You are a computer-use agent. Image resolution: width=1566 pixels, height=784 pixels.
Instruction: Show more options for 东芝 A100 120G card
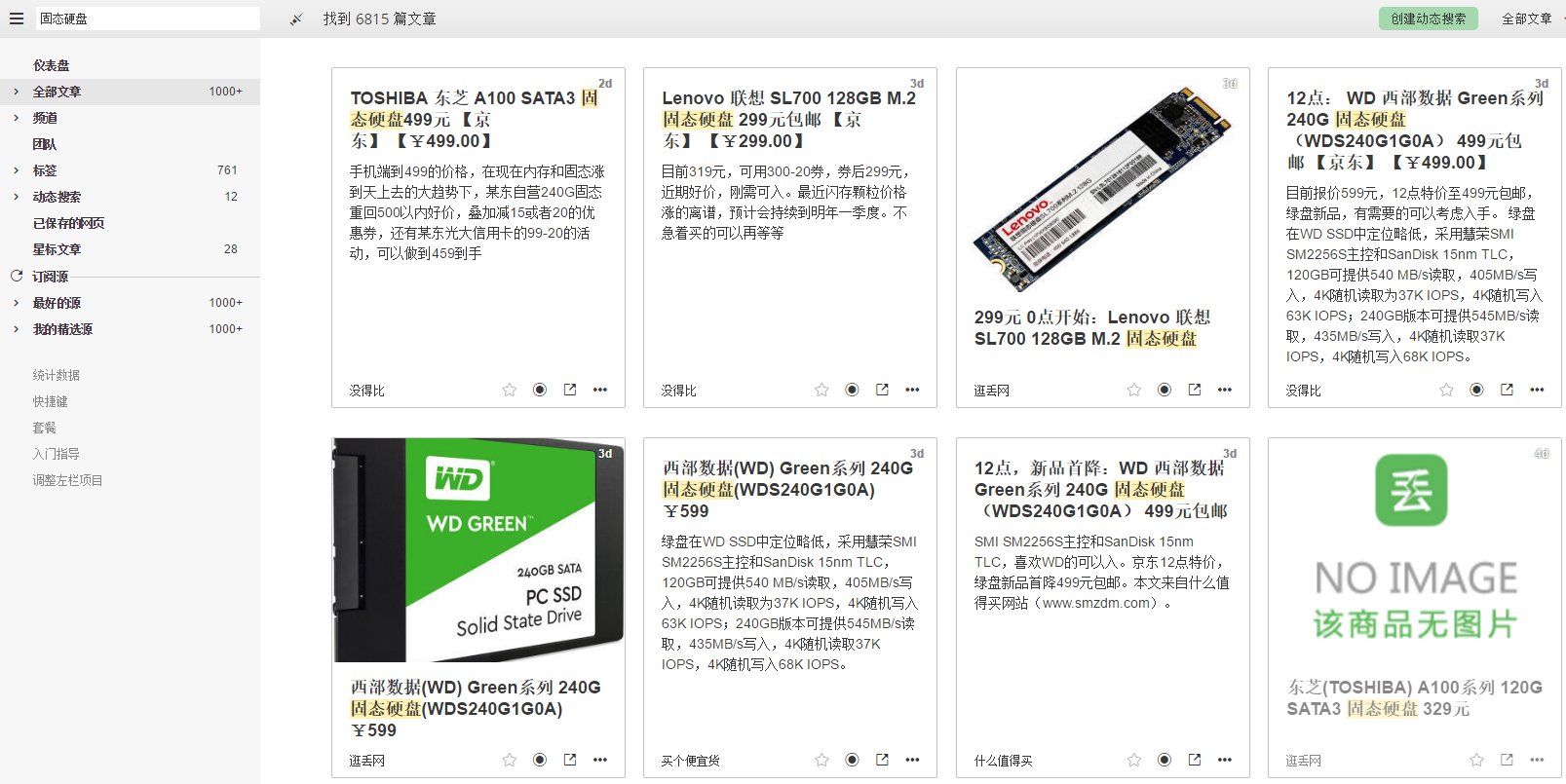1537,760
